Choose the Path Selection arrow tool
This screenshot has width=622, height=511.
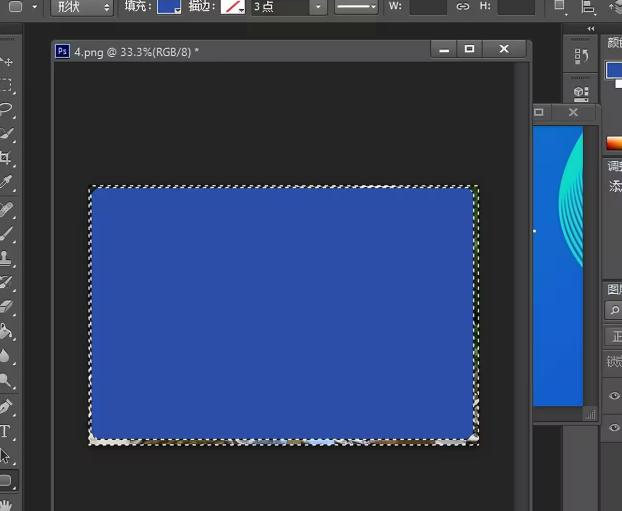[7, 456]
